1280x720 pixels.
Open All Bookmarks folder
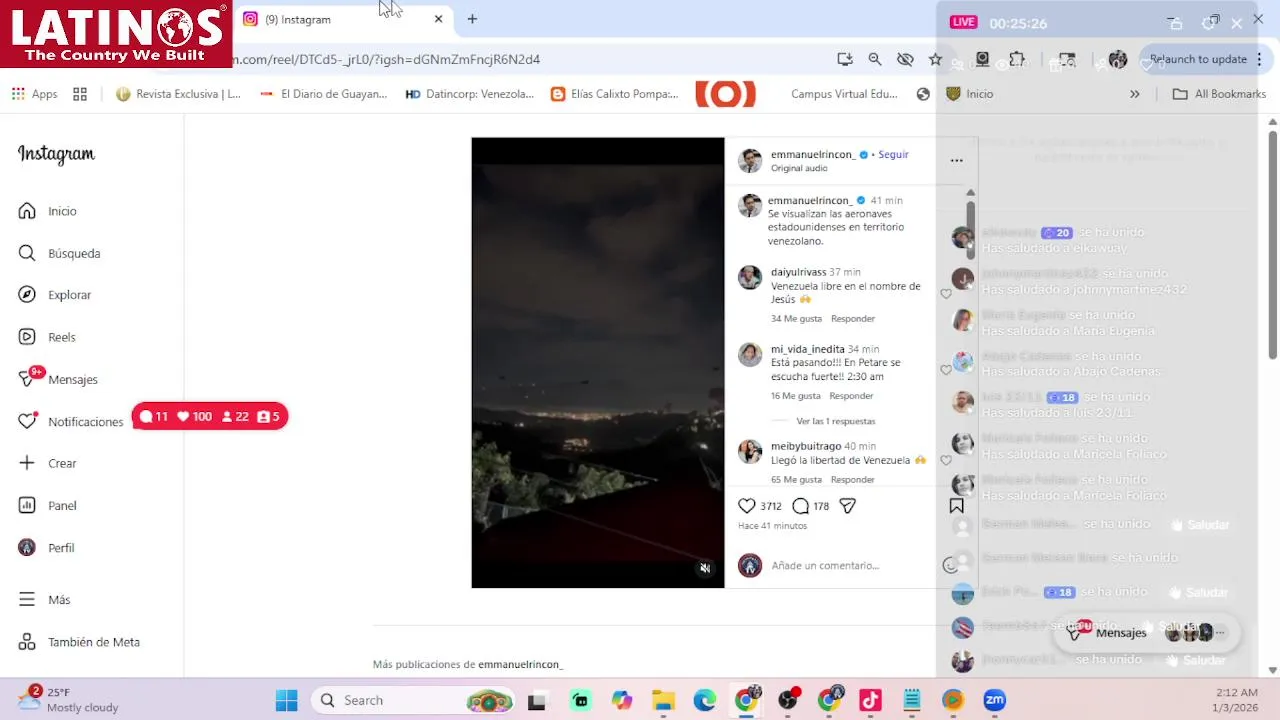tap(1219, 94)
